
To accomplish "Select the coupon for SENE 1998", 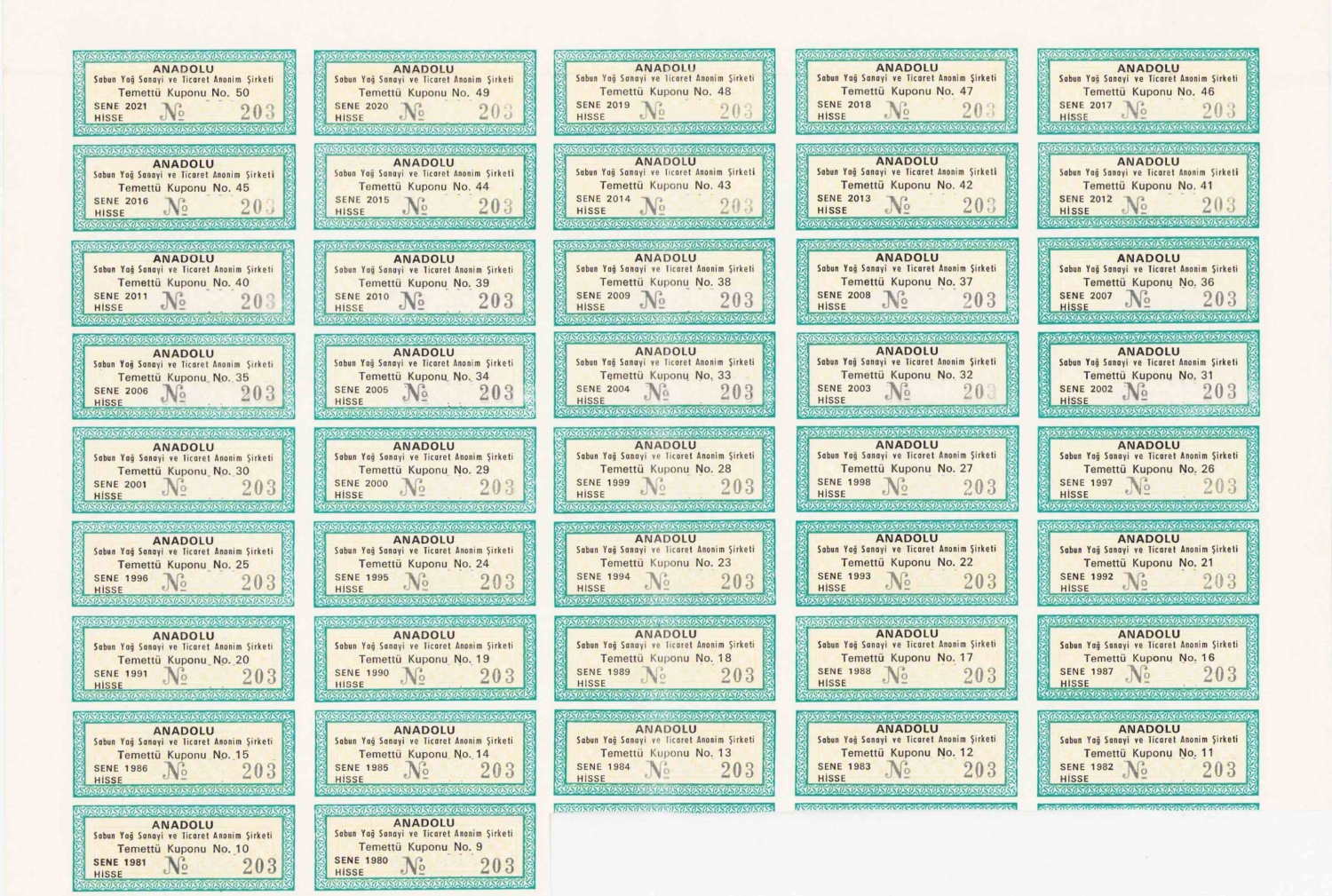I will tap(907, 469).
